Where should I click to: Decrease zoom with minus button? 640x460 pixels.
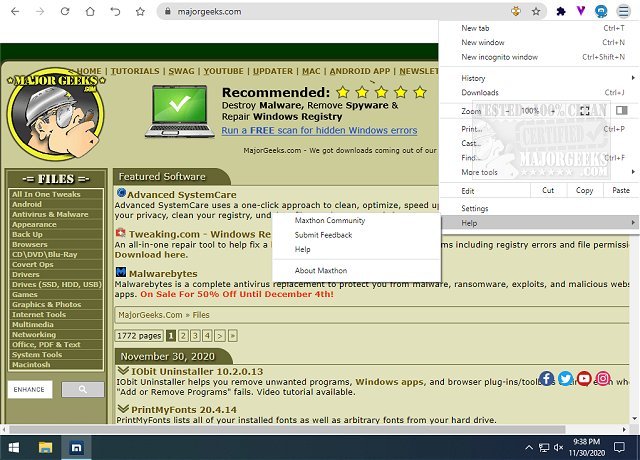[507, 111]
